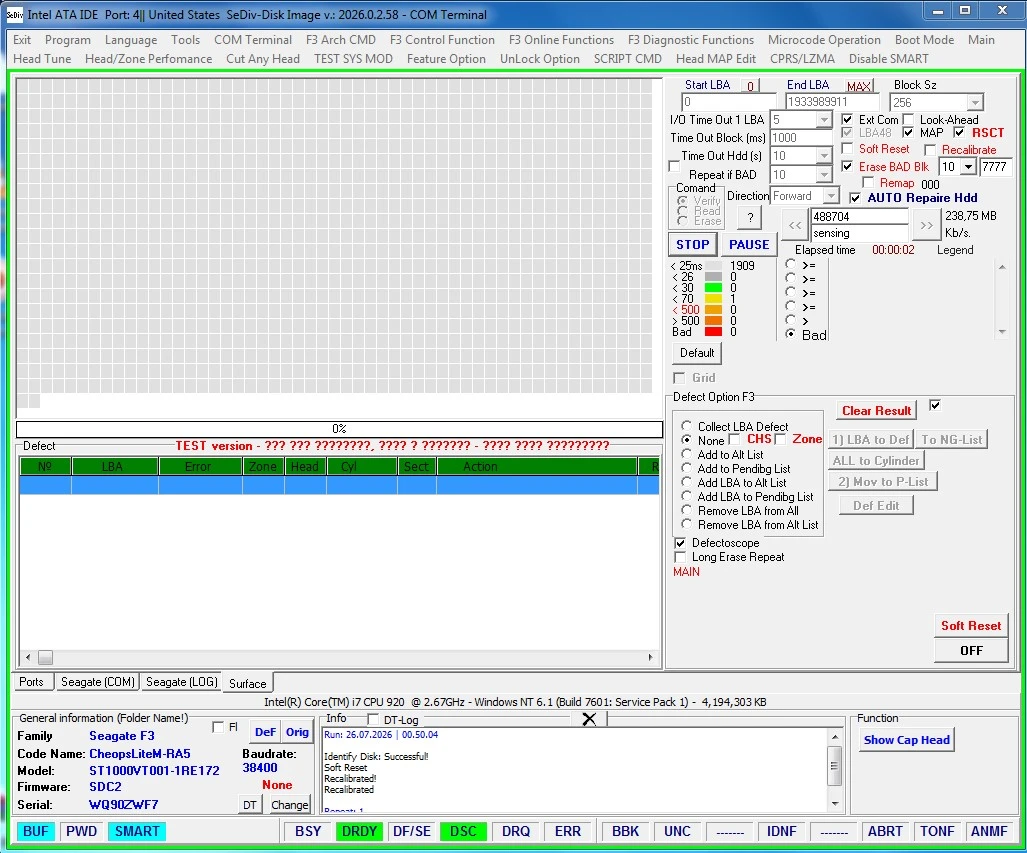Toggle the RSCT checkbox
Screen dimensions: 1027x853
click(x=960, y=132)
